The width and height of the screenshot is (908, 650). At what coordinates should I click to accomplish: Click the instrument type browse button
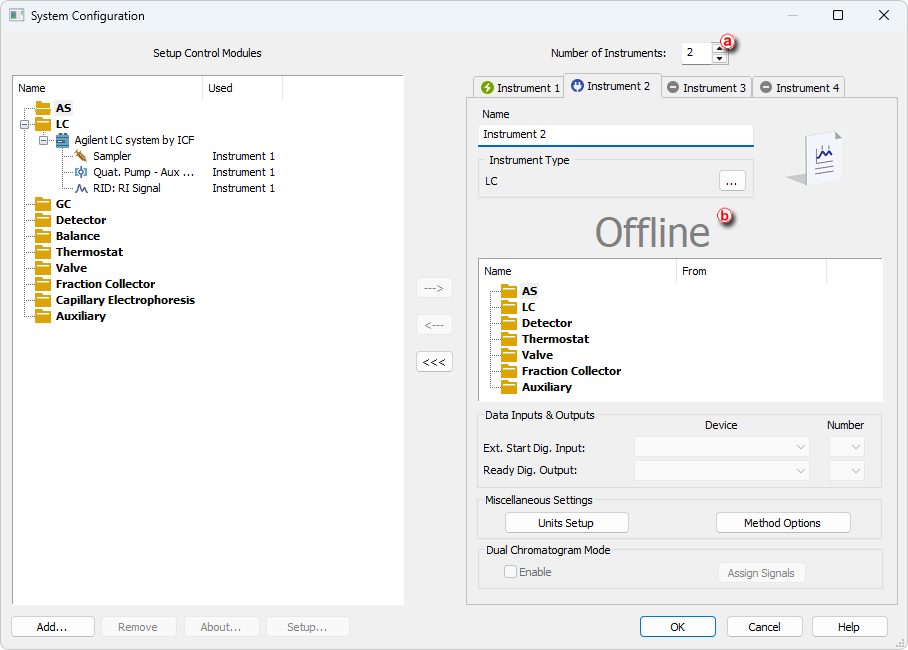(x=732, y=181)
